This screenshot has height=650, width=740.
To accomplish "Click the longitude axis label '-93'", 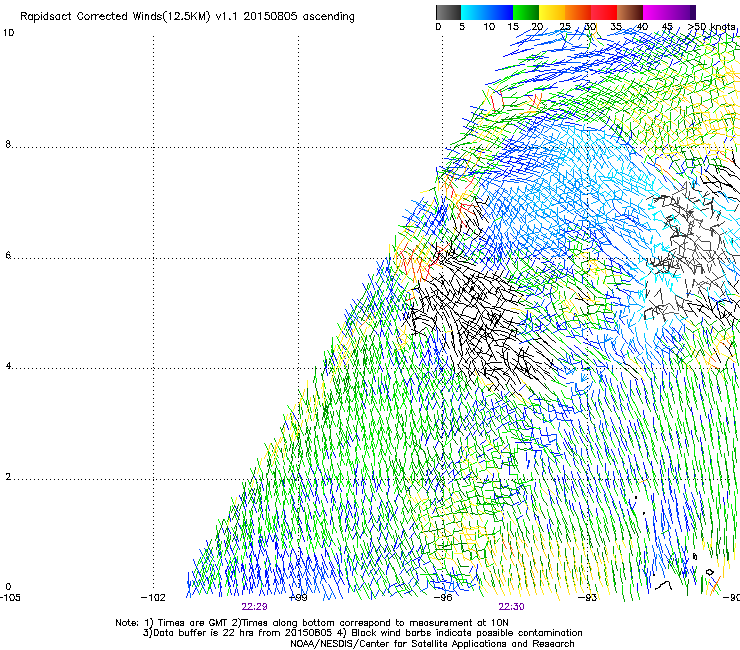I will click(588, 598).
